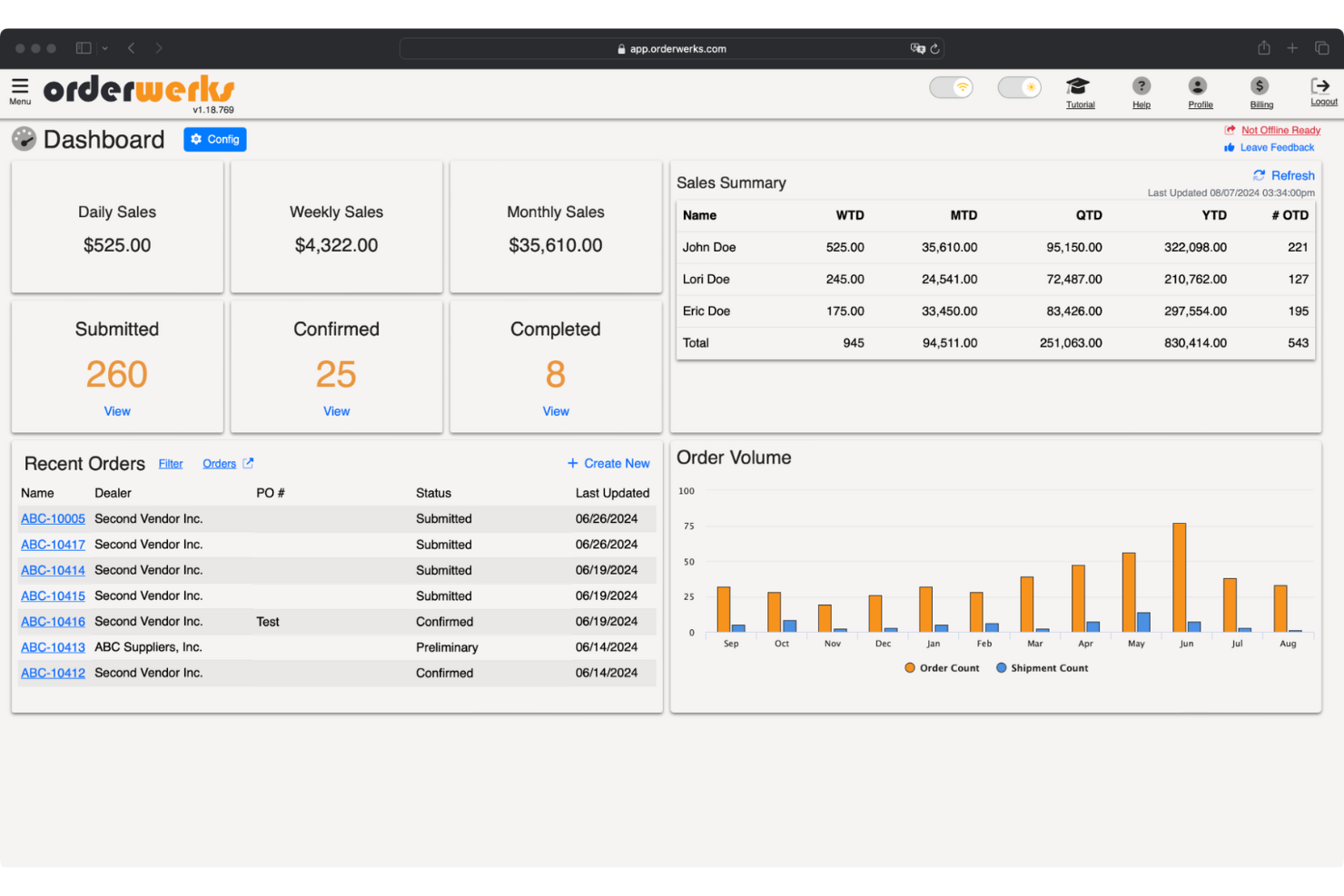
Task: Click the Profile label
Action: pos(1201,105)
